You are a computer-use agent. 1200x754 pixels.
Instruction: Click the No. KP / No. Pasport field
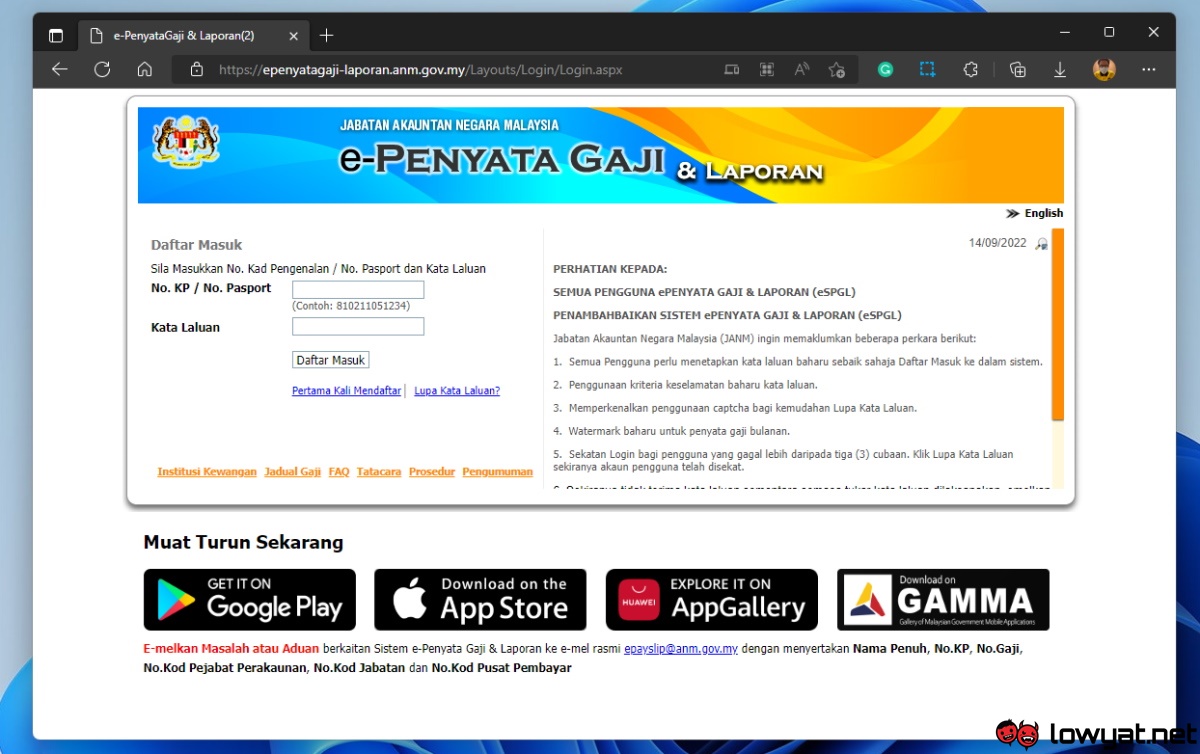point(358,290)
